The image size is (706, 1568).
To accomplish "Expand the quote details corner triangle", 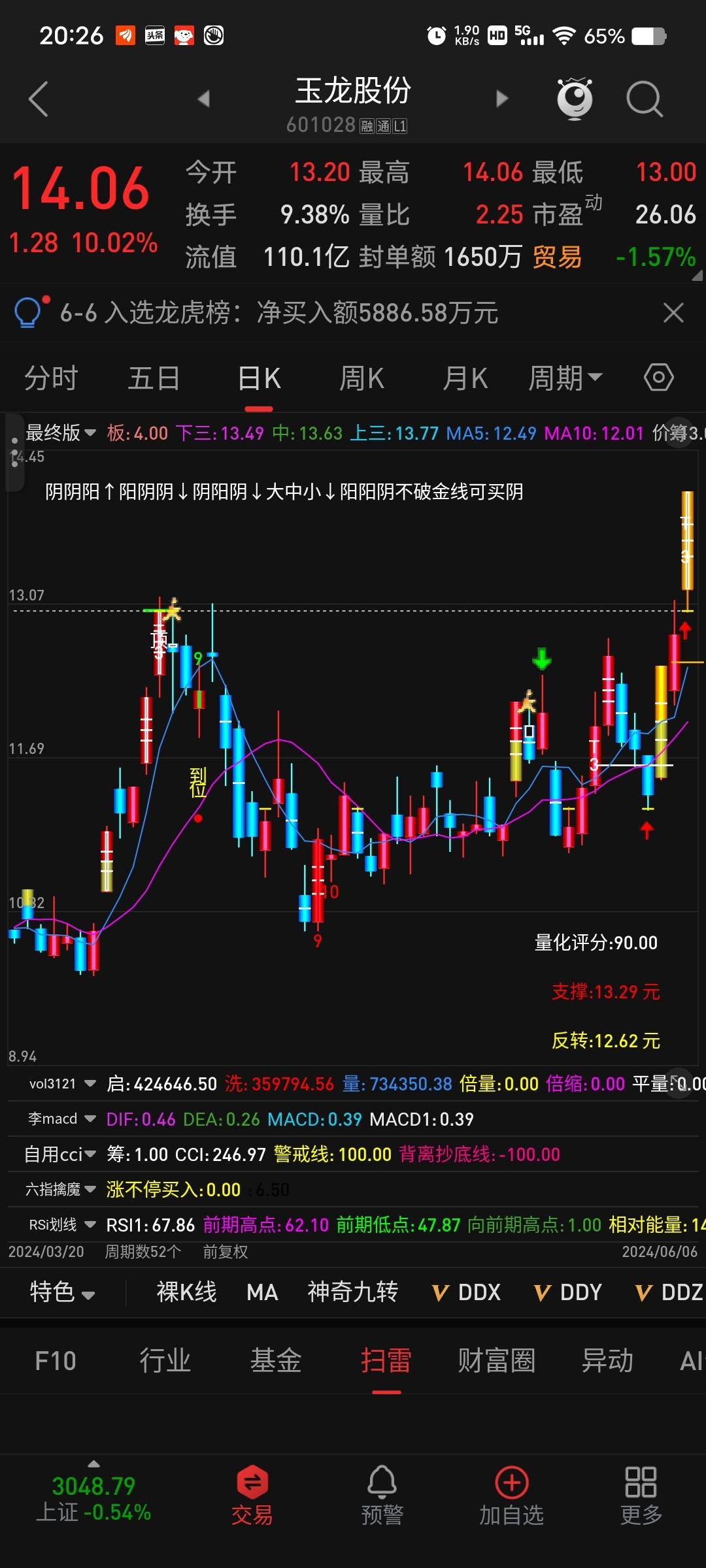I will click(697, 276).
